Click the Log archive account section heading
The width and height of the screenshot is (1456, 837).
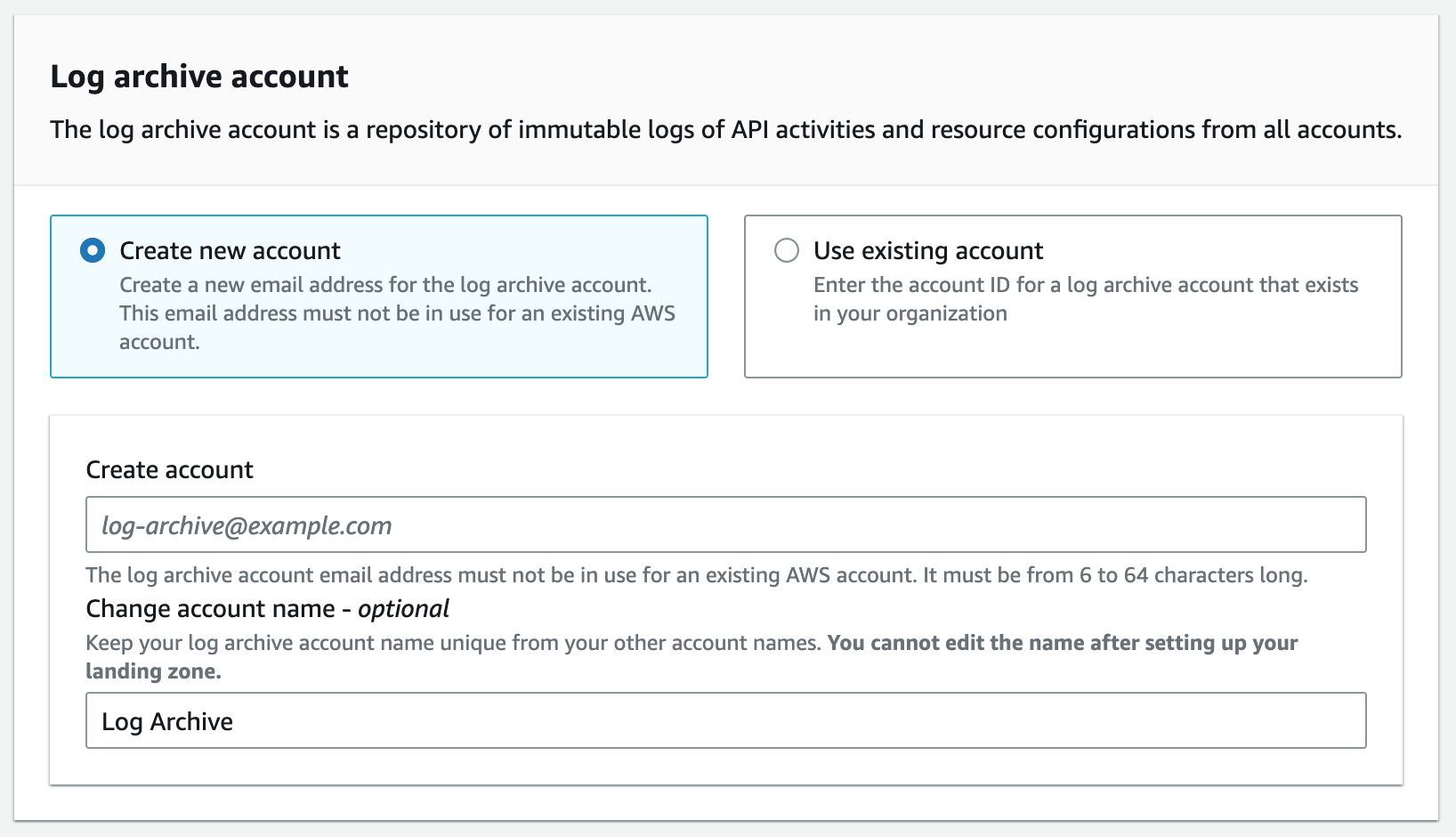[x=199, y=77]
